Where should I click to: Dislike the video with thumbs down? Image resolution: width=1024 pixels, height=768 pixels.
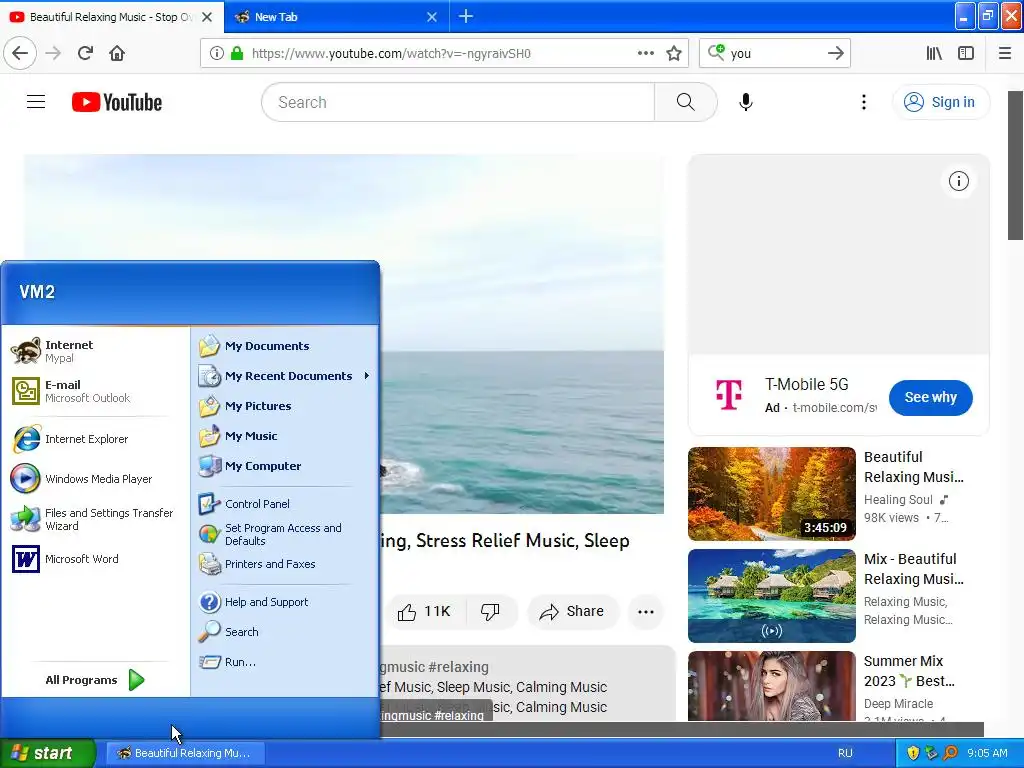(x=490, y=611)
